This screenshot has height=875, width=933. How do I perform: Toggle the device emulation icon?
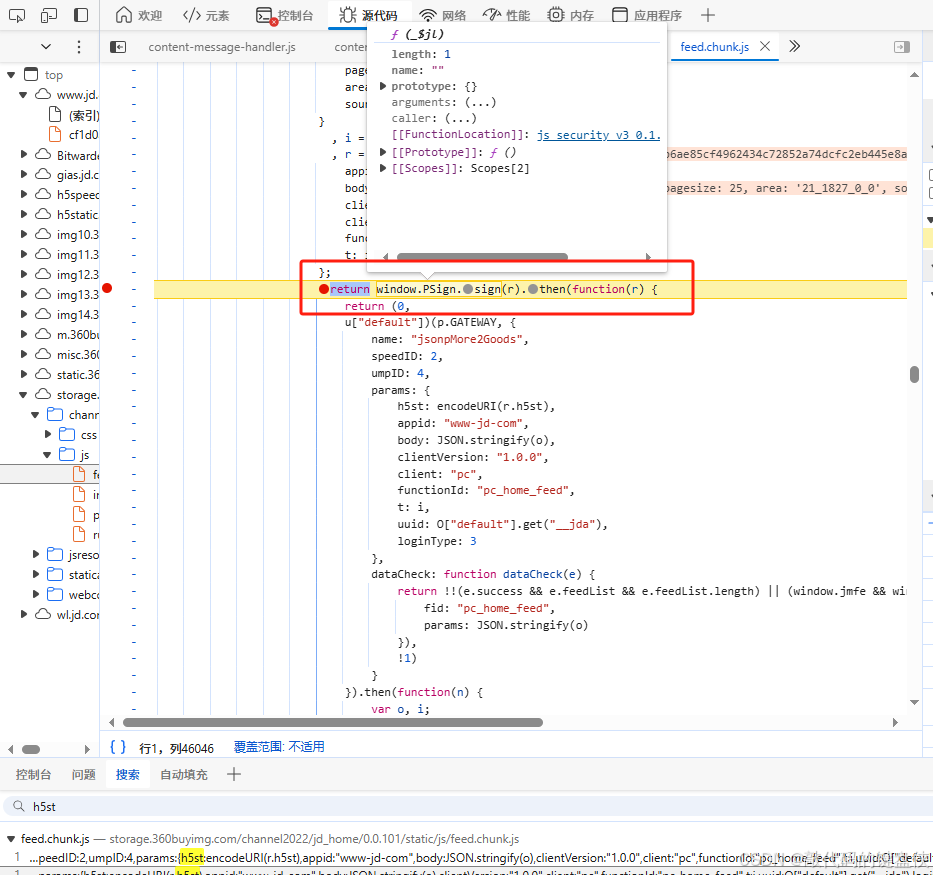(x=48, y=14)
